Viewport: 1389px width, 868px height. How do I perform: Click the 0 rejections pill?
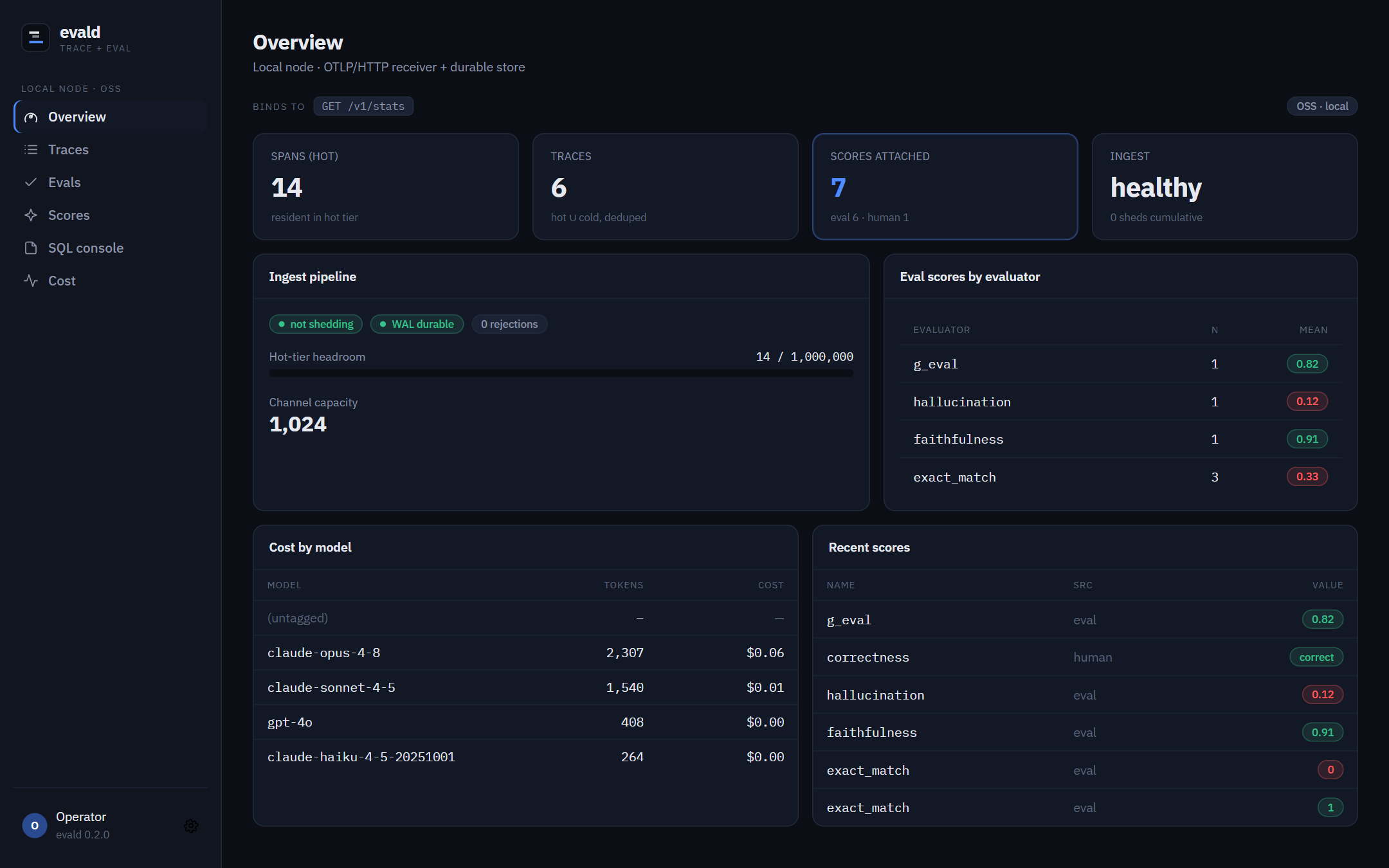[x=509, y=324]
